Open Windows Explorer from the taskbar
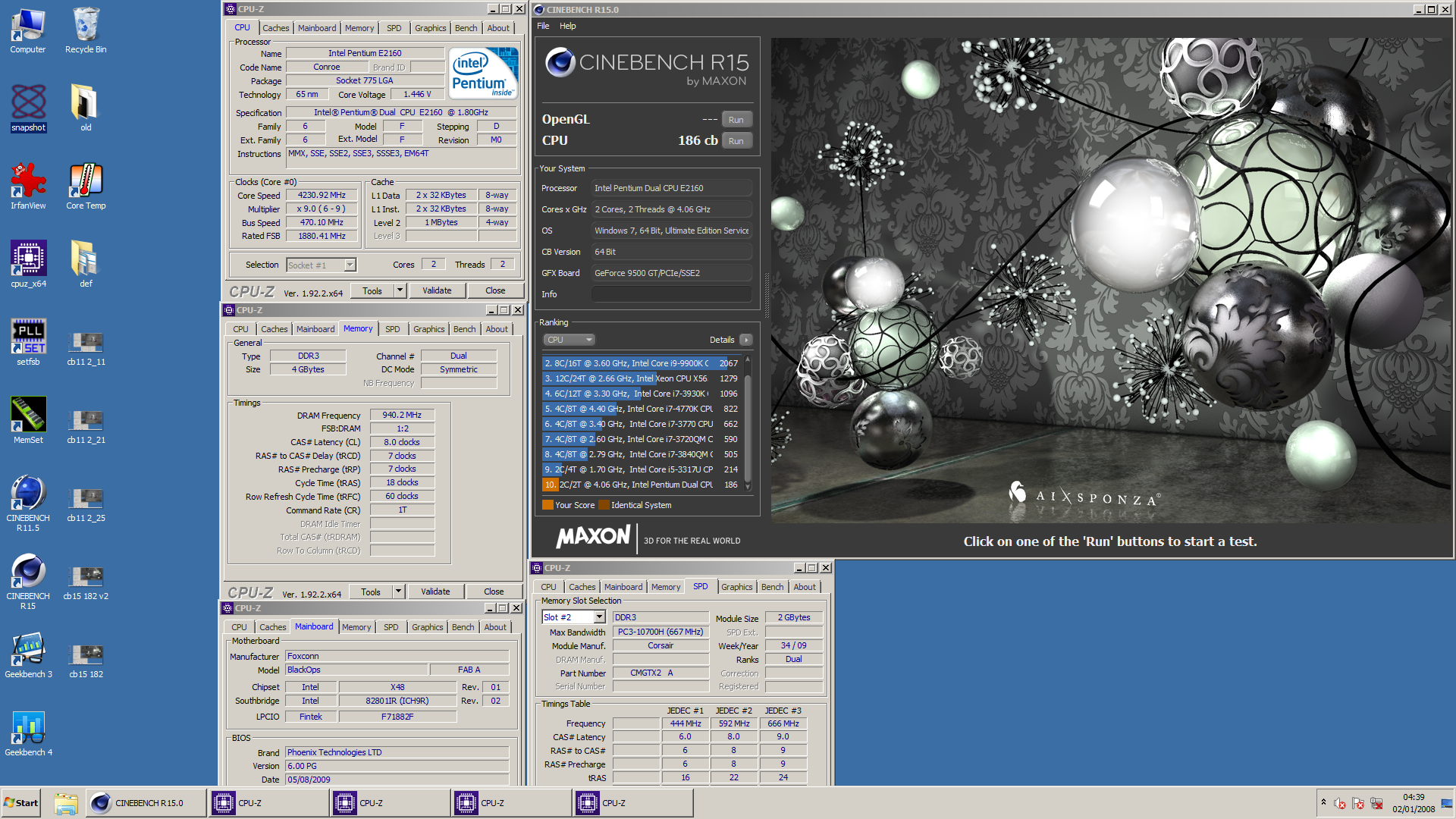Image resolution: width=1456 pixels, height=819 pixels. coord(66,803)
